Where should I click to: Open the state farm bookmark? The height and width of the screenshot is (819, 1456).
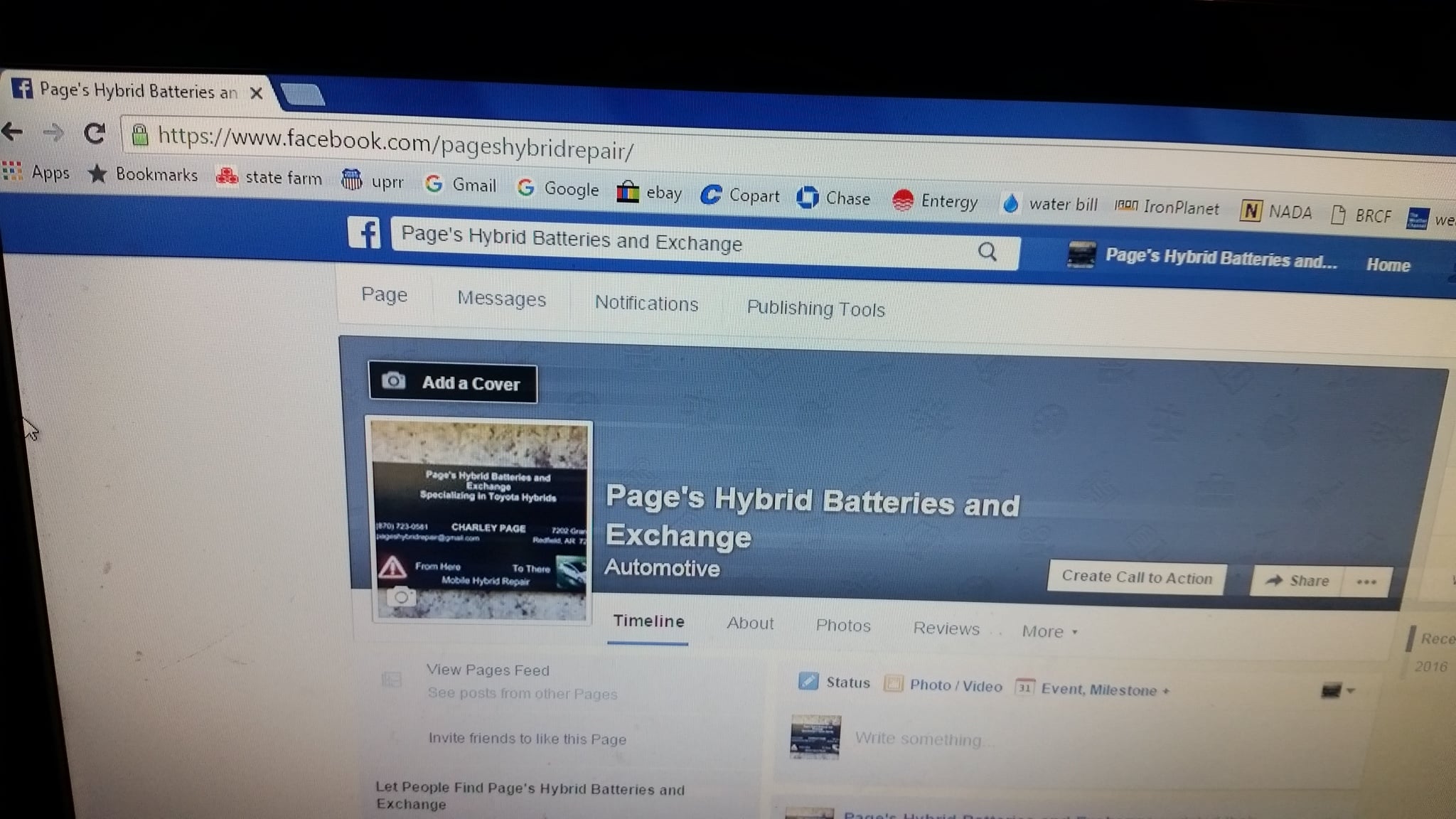269,177
